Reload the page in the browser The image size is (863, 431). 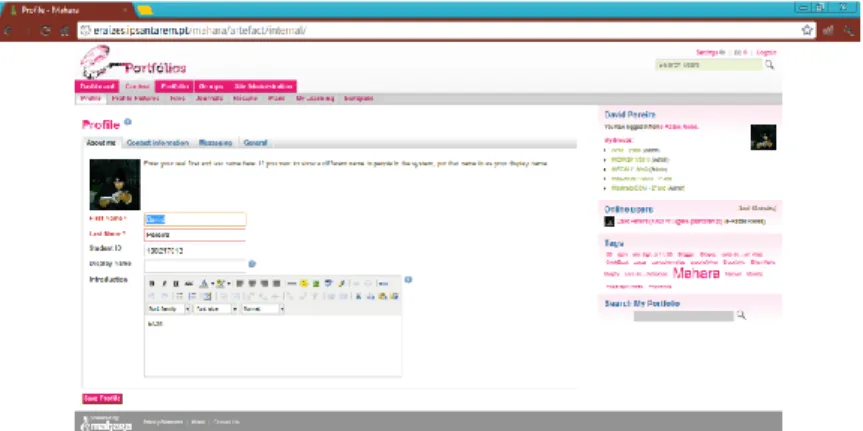pos(47,31)
